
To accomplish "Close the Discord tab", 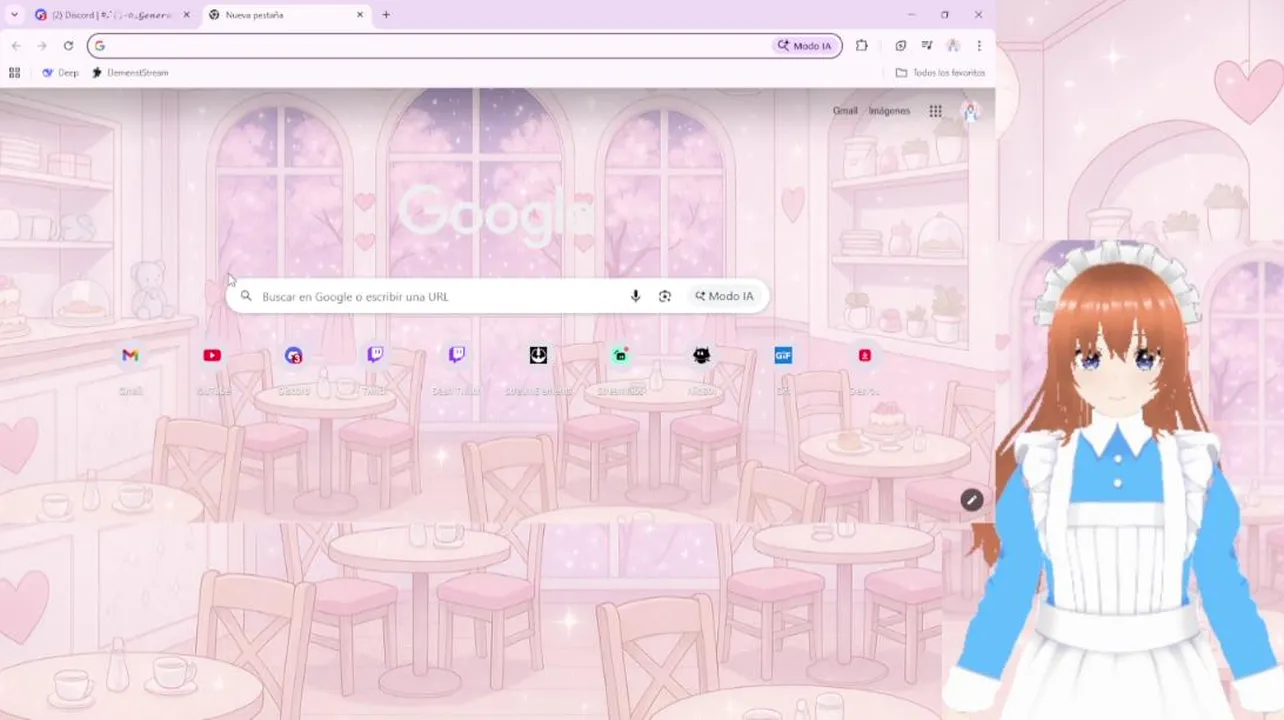I will [186, 15].
